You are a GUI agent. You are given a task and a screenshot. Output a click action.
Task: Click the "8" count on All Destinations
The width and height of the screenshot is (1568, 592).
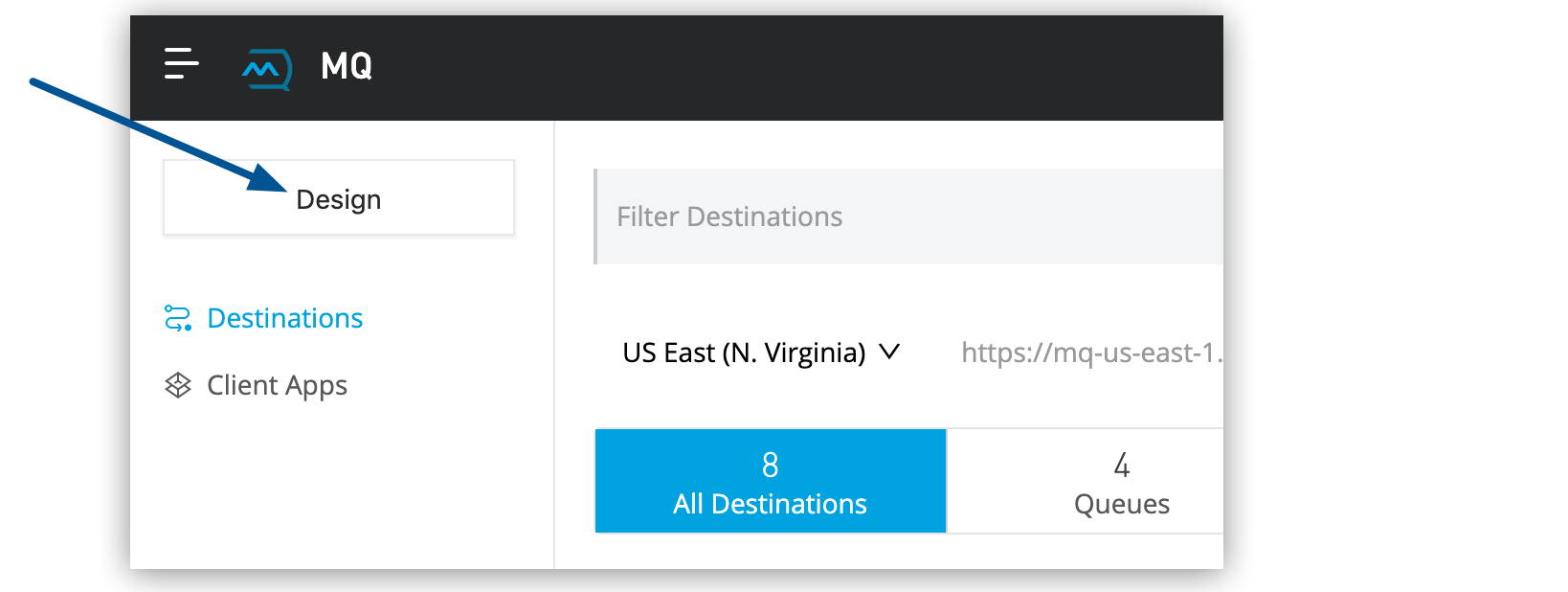[x=771, y=465]
